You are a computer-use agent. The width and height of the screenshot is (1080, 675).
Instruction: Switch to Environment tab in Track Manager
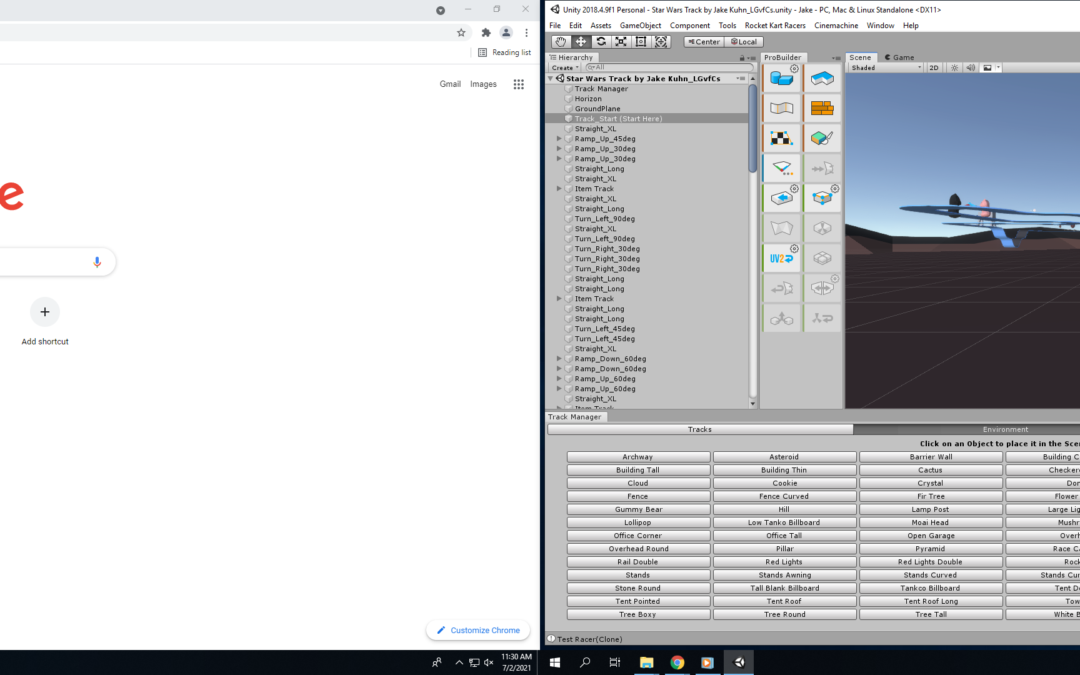(966, 429)
